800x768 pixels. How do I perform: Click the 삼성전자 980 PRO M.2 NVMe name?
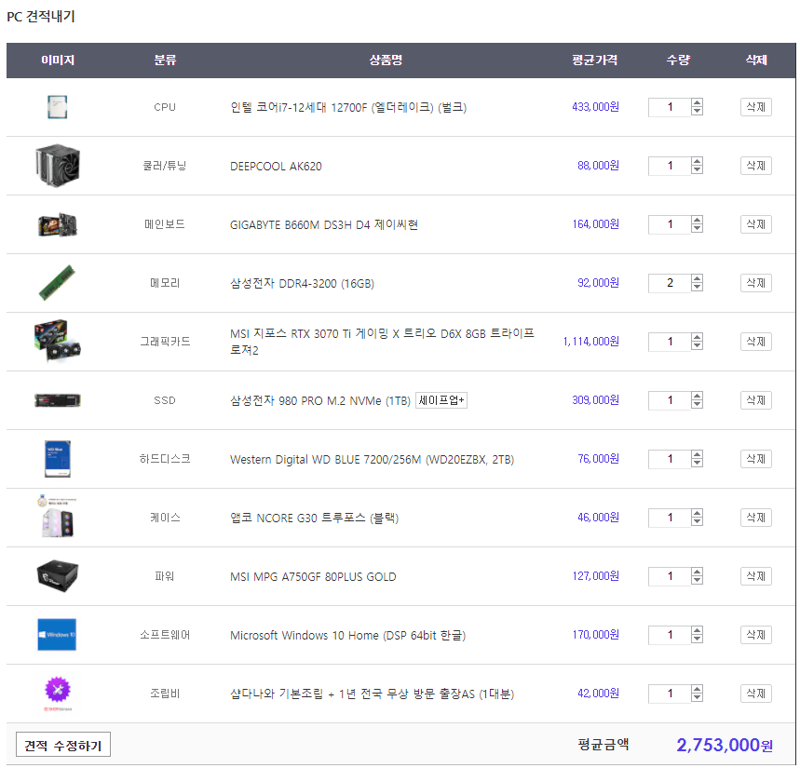[320, 401]
